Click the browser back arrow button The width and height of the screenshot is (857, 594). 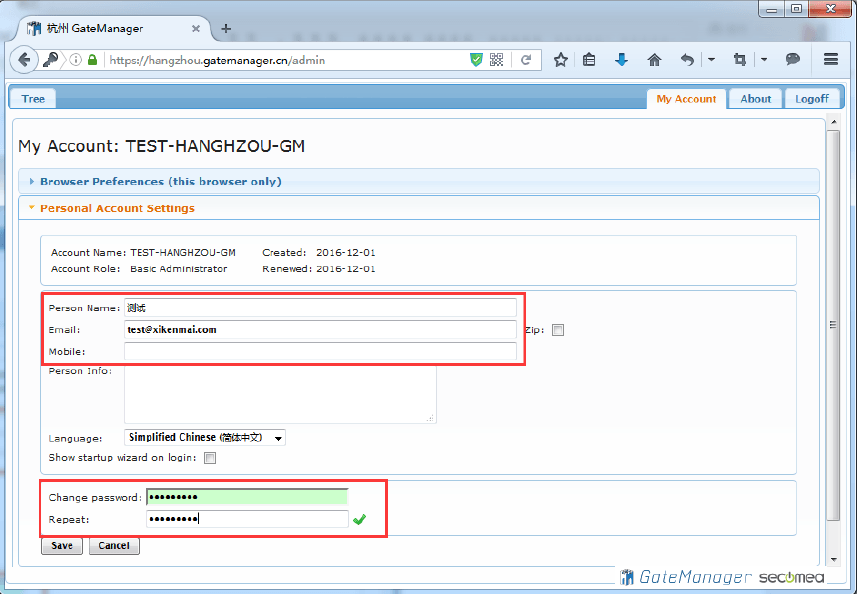24,60
